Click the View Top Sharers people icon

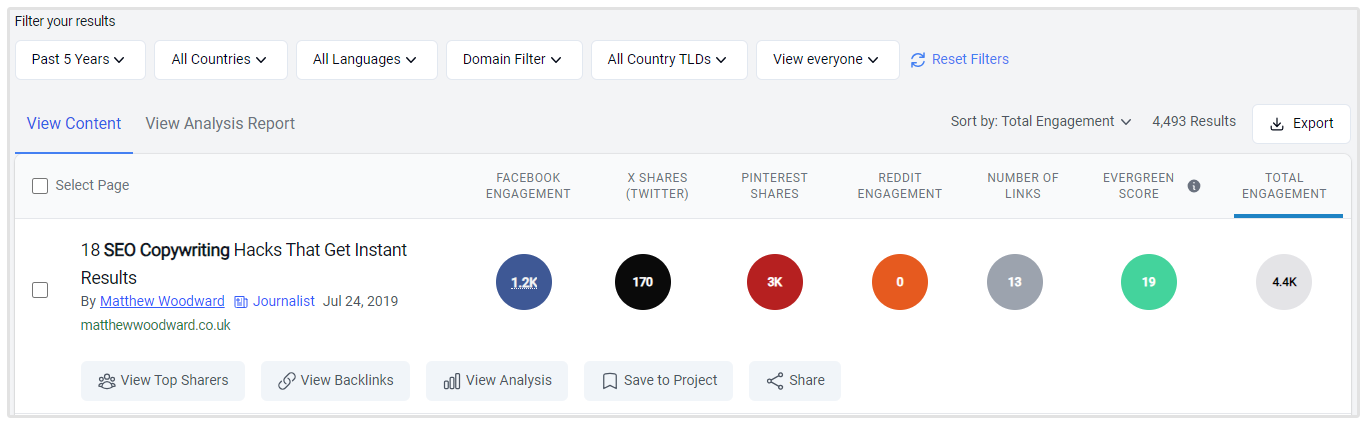click(x=107, y=381)
